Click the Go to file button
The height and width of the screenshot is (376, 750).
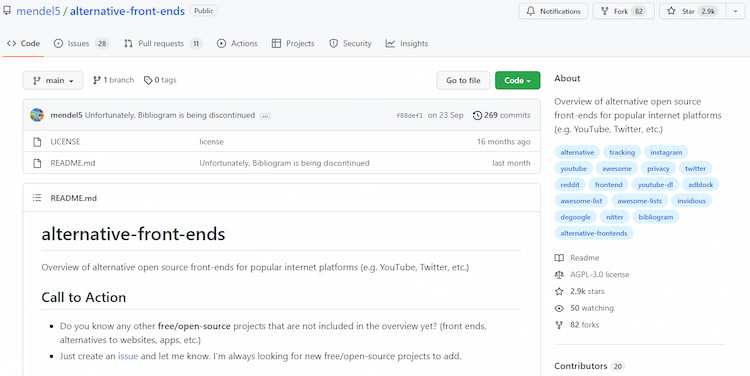[x=463, y=80]
